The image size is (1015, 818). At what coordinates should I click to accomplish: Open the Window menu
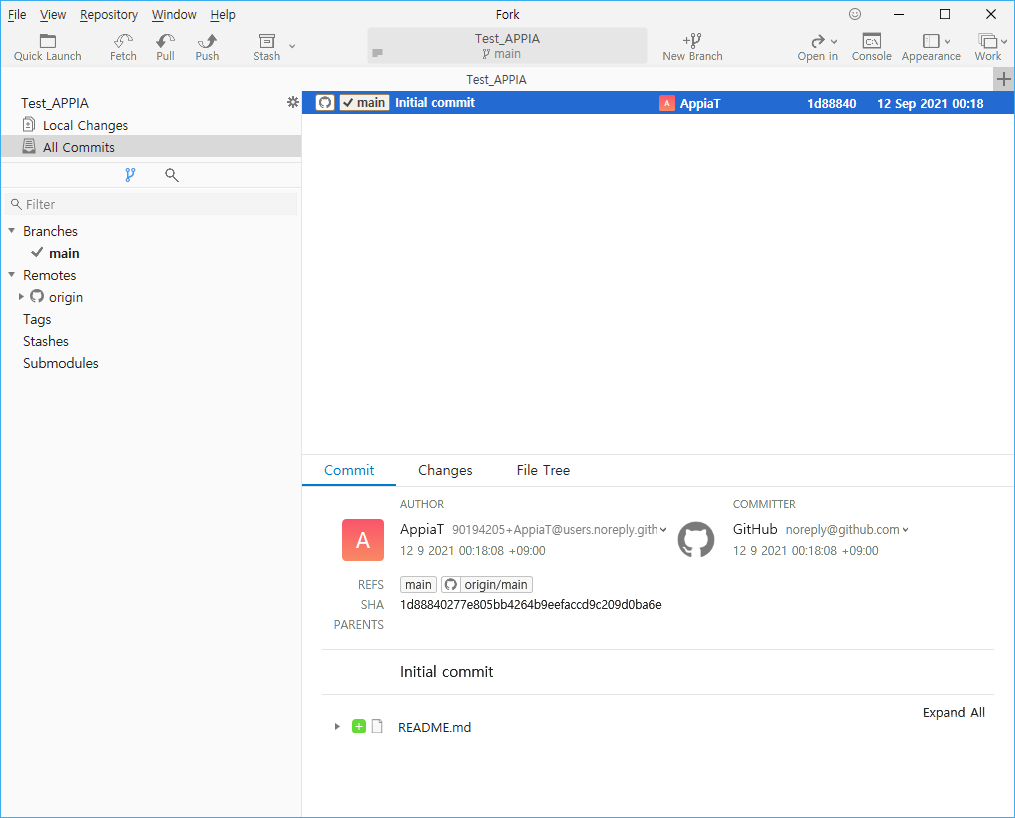coord(174,14)
